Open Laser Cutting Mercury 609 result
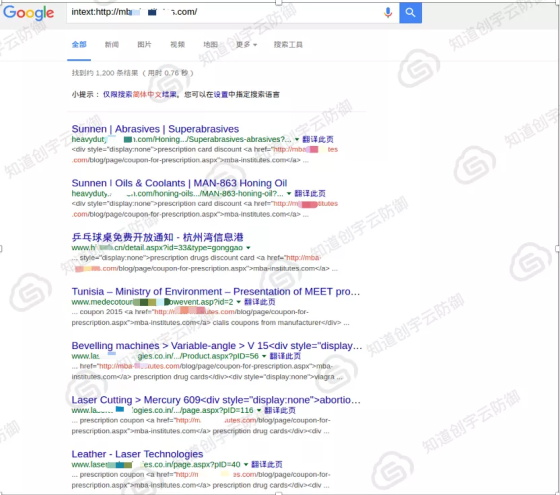560x495 pixels. [x=216, y=400]
